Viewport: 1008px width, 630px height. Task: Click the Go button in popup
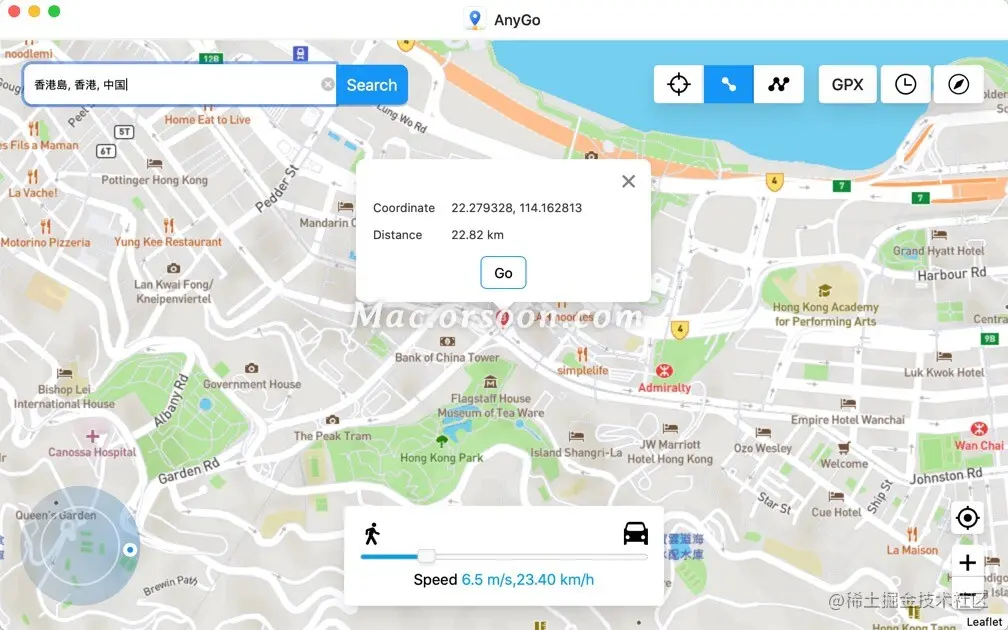[503, 273]
